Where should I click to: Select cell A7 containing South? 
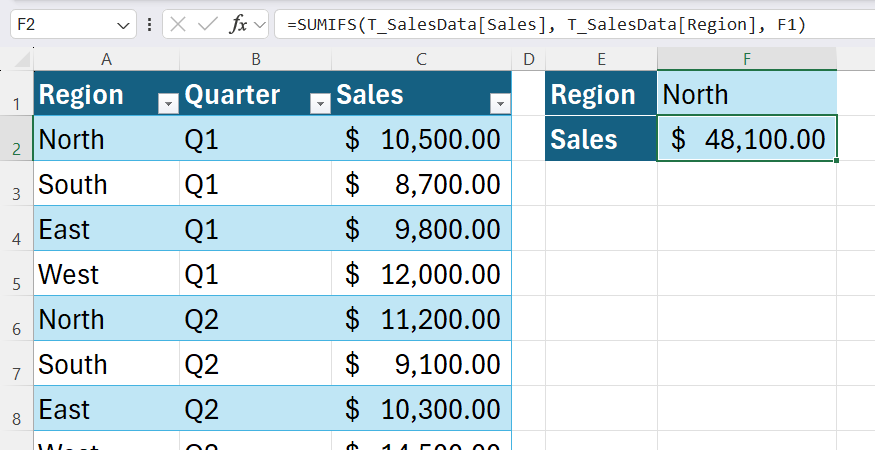107,363
